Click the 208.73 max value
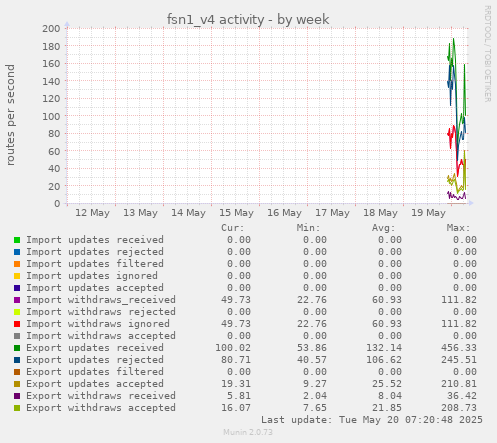Viewport: 497px width, 443px height. coord(459,408)
